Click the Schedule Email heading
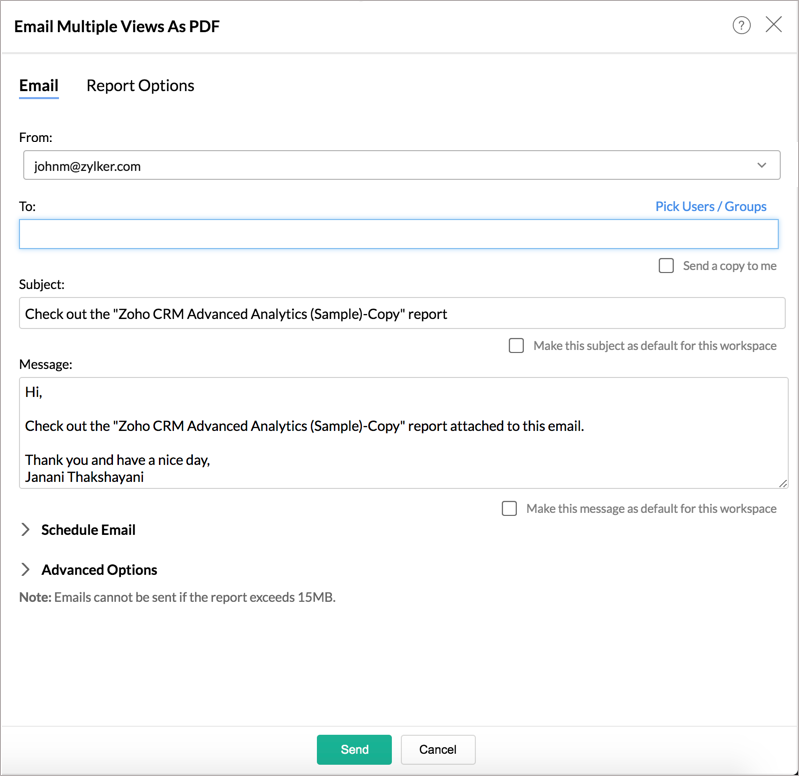The width and height of the screenshot is (799, 776). click(x=88, y=530)
